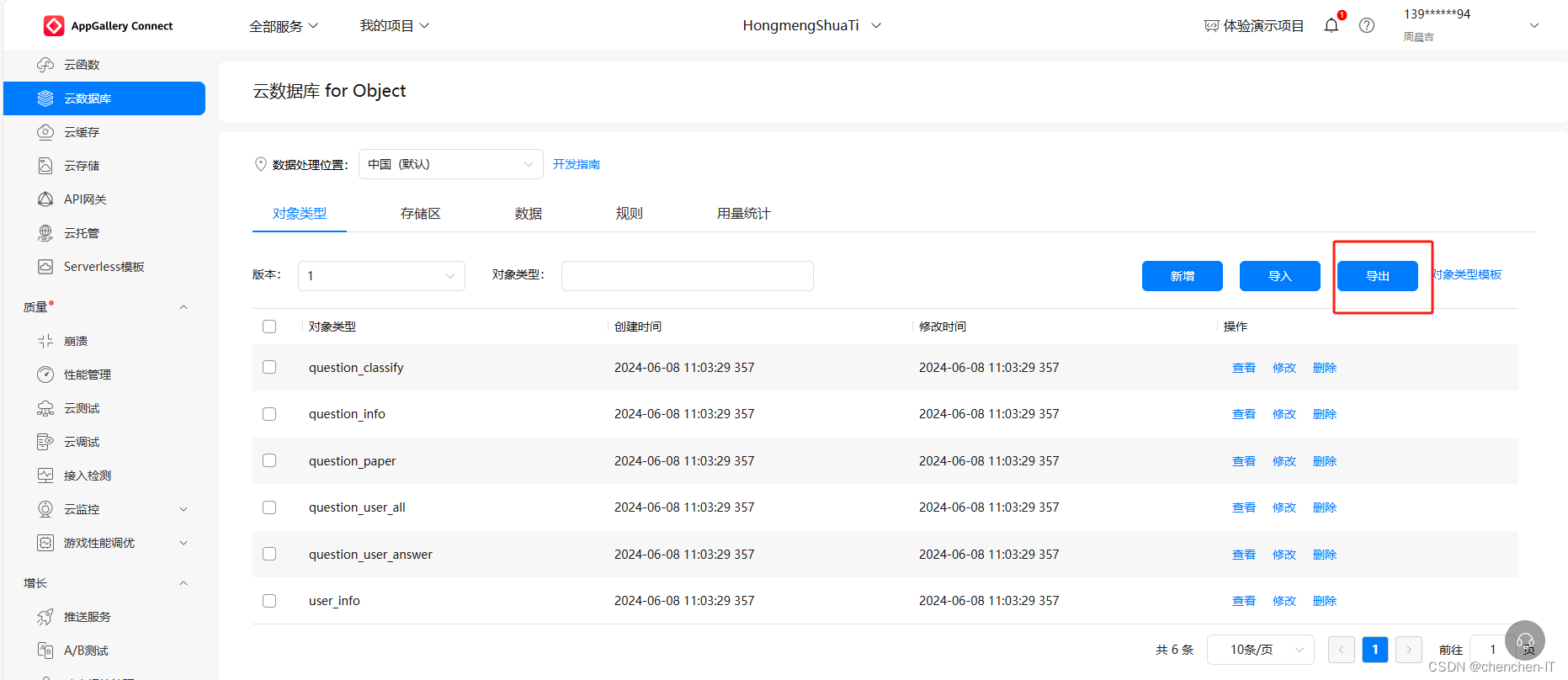Click the 导出 button
Screen dimensions: 1568x680
point(1378,276)
